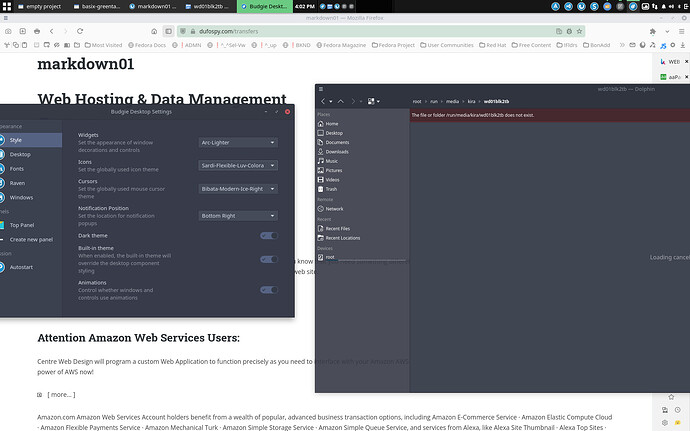Expand Icons theme dropdown
Screen dimensions: 690x431
tap(238, 165)
